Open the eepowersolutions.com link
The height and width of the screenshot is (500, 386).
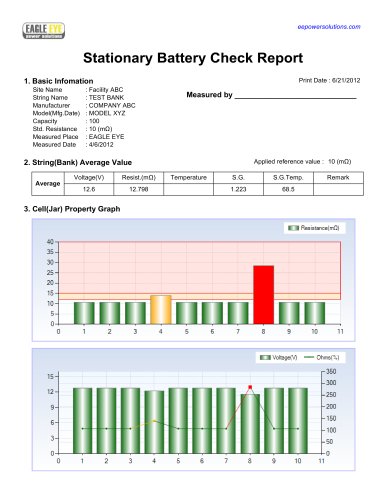coord(329,27)
